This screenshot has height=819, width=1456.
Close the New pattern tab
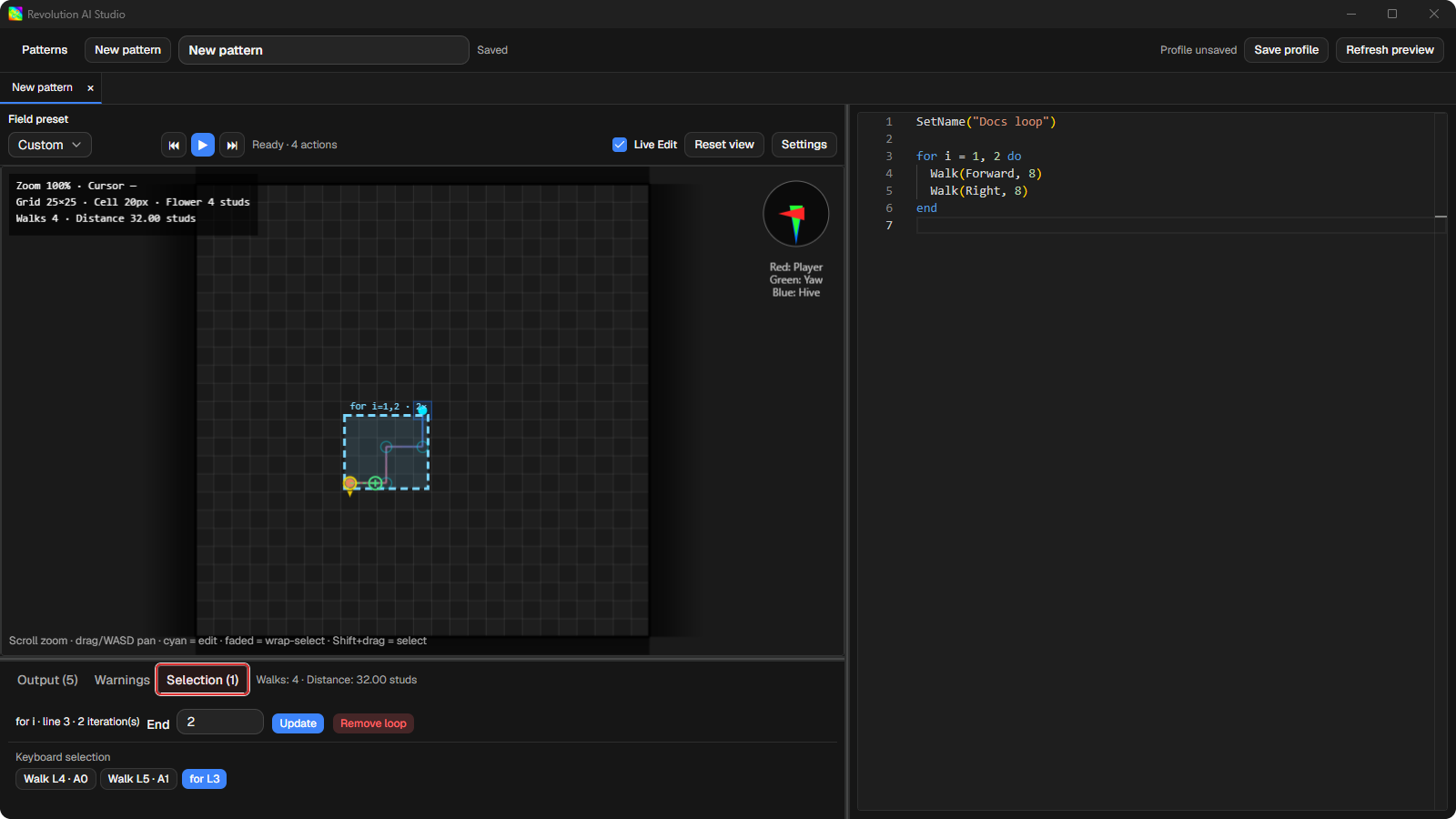(90, 88)
